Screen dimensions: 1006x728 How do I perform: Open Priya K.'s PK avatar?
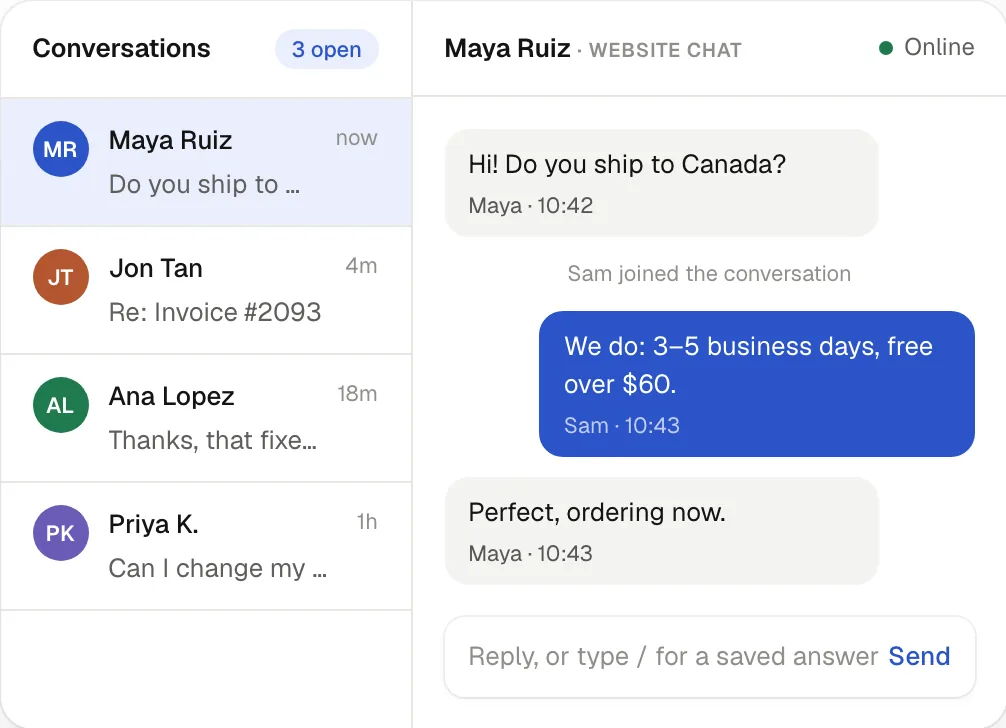coord(61,533)
